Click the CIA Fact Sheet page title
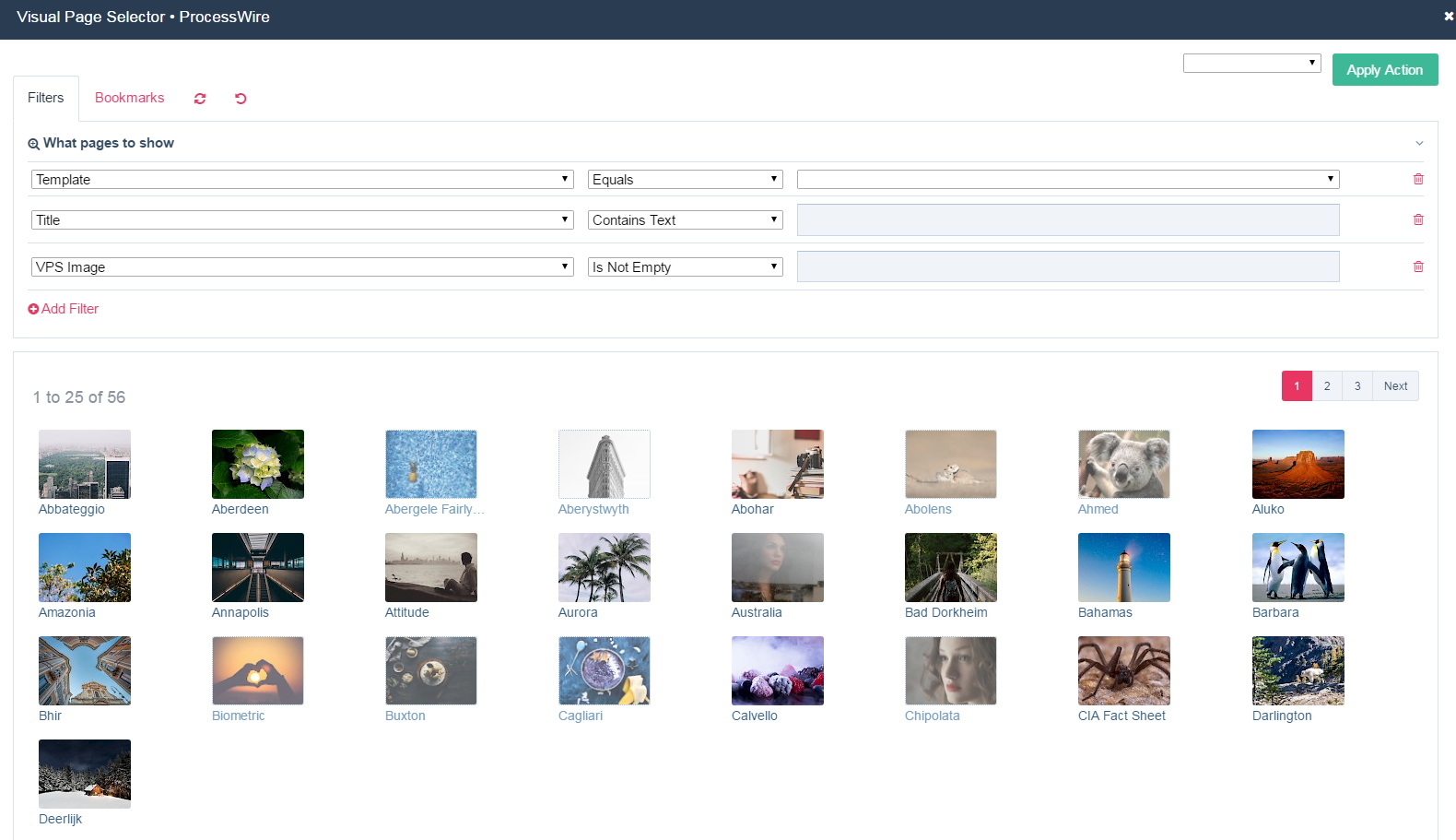 1121,716
